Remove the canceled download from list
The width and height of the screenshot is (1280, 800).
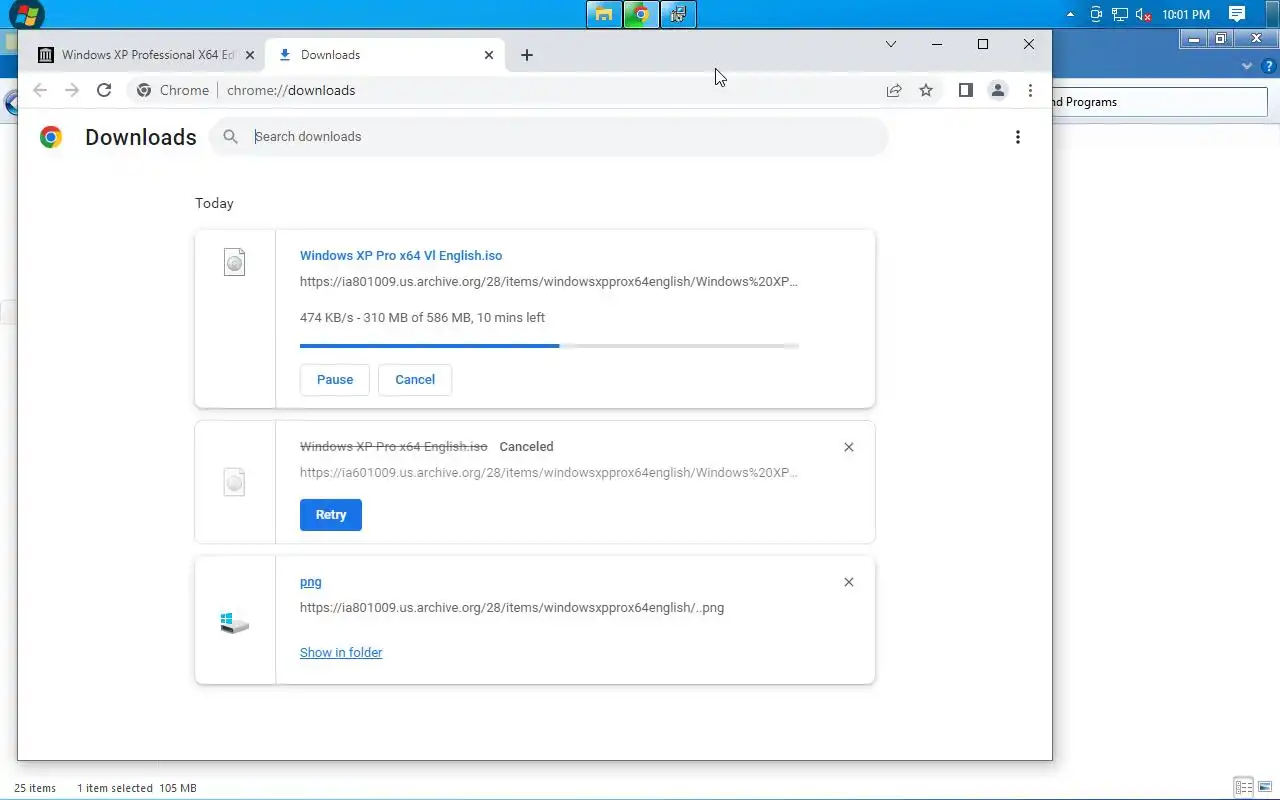[849, 447]
